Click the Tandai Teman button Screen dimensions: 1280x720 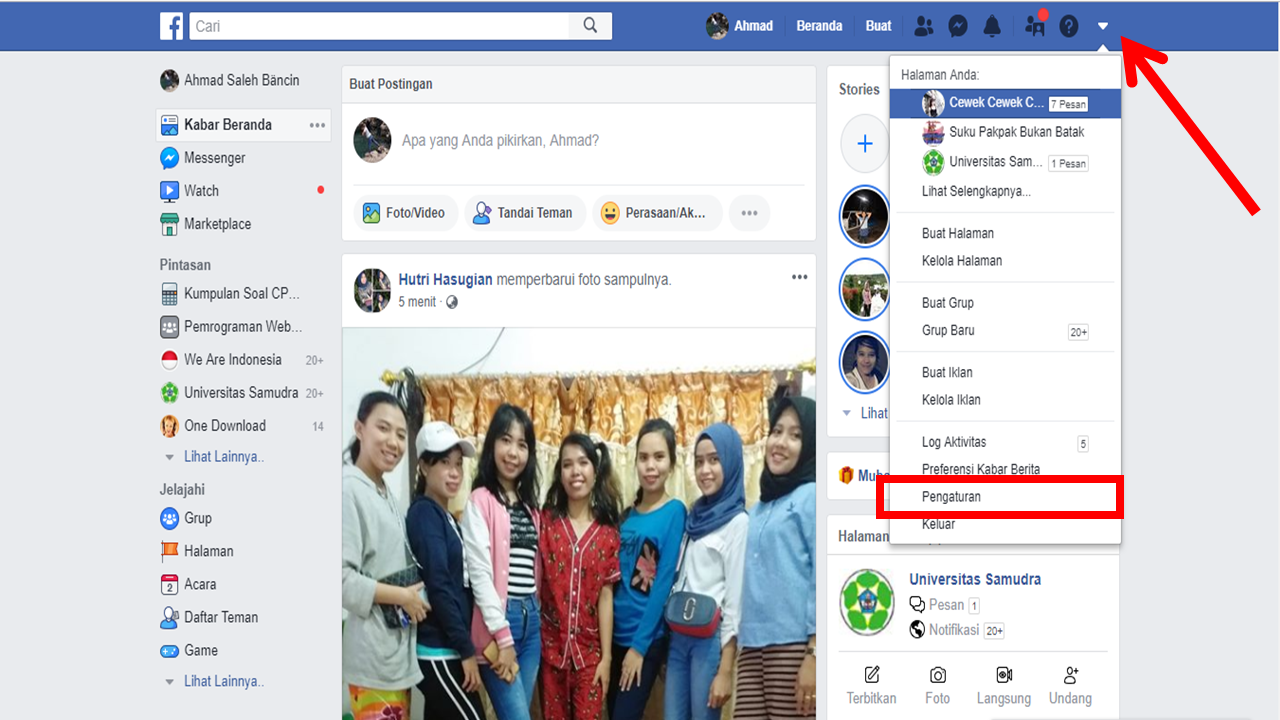(524, 213)
